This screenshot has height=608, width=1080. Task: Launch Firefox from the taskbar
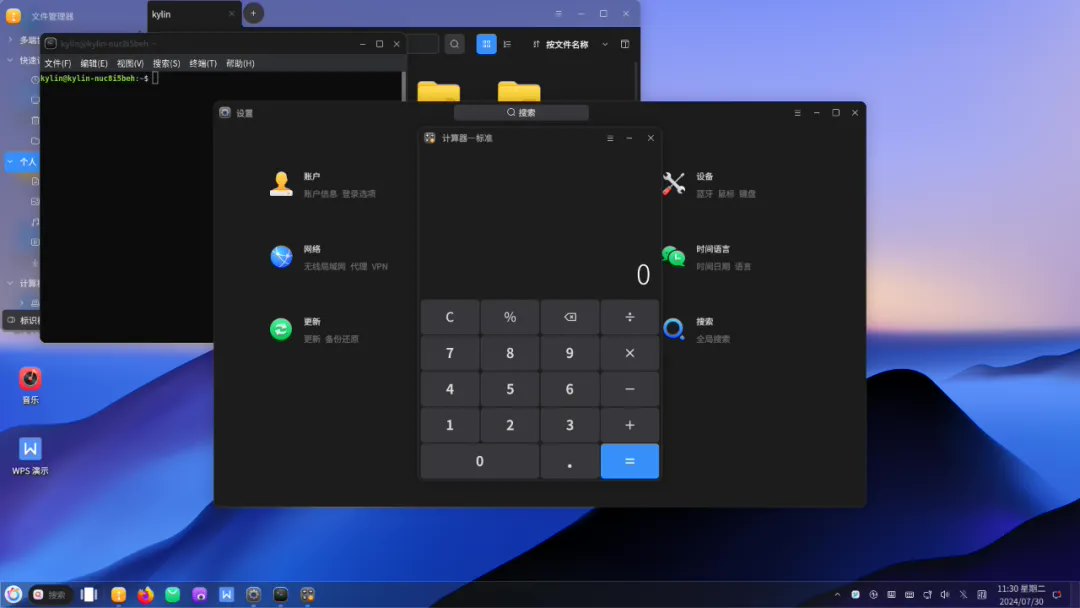pos(145,594)
